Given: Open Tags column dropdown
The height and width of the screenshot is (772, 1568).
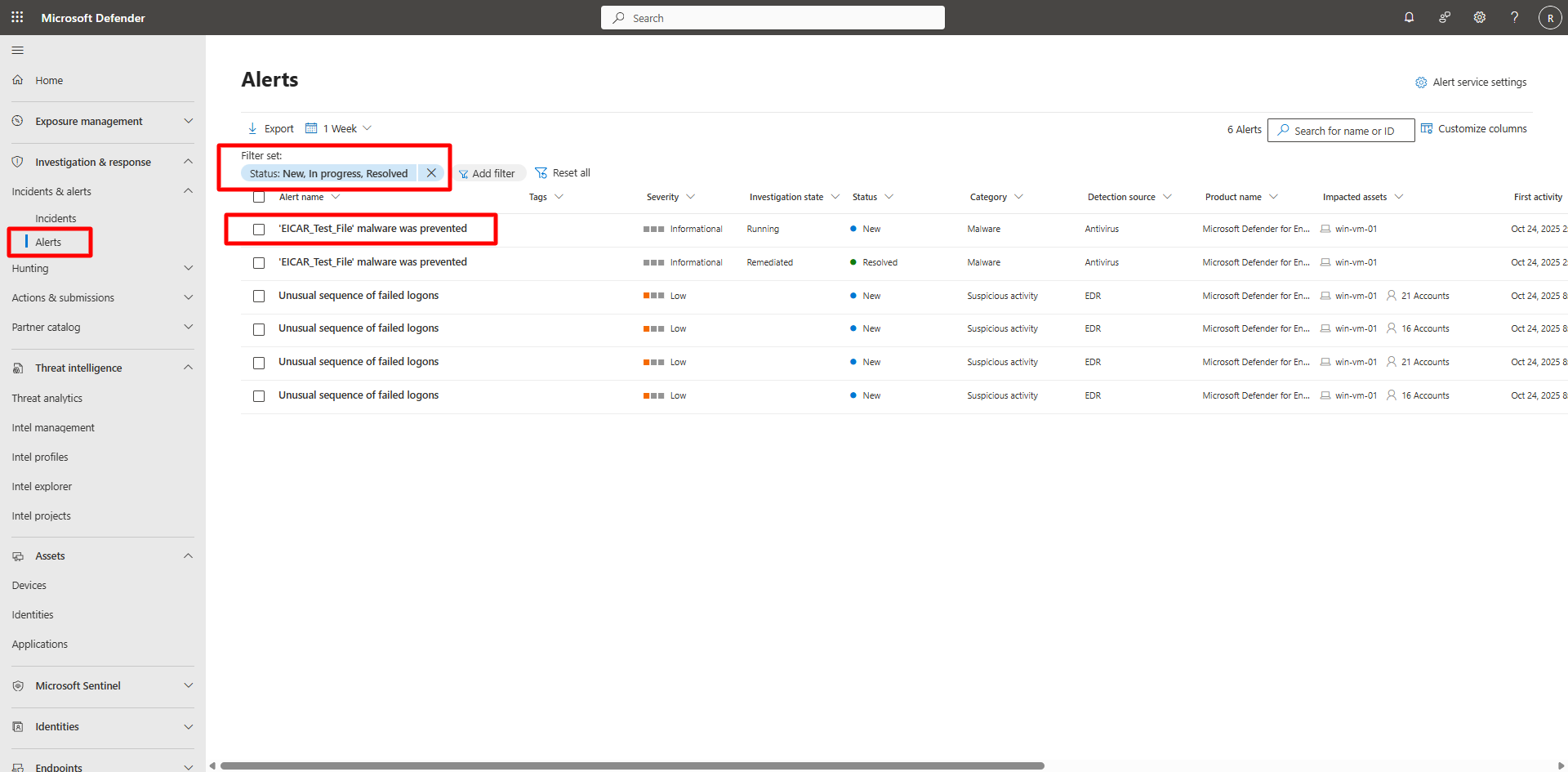Looking at the screenshot, I should 559,197.
